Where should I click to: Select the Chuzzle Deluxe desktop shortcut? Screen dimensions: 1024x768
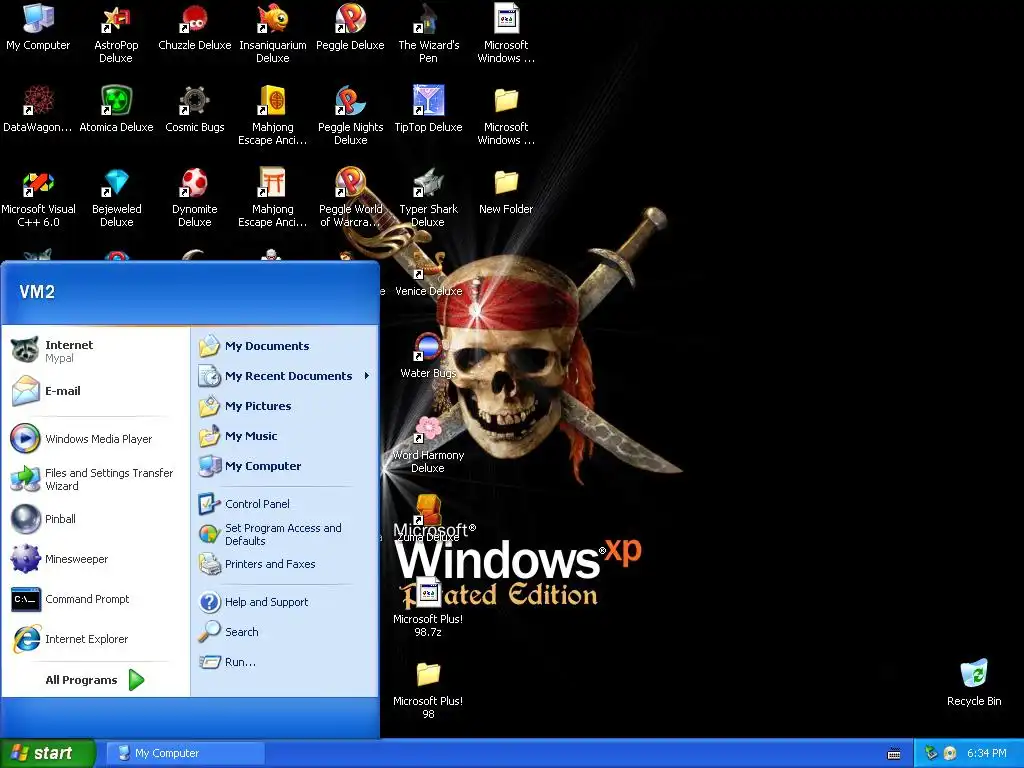pos(194,19)
